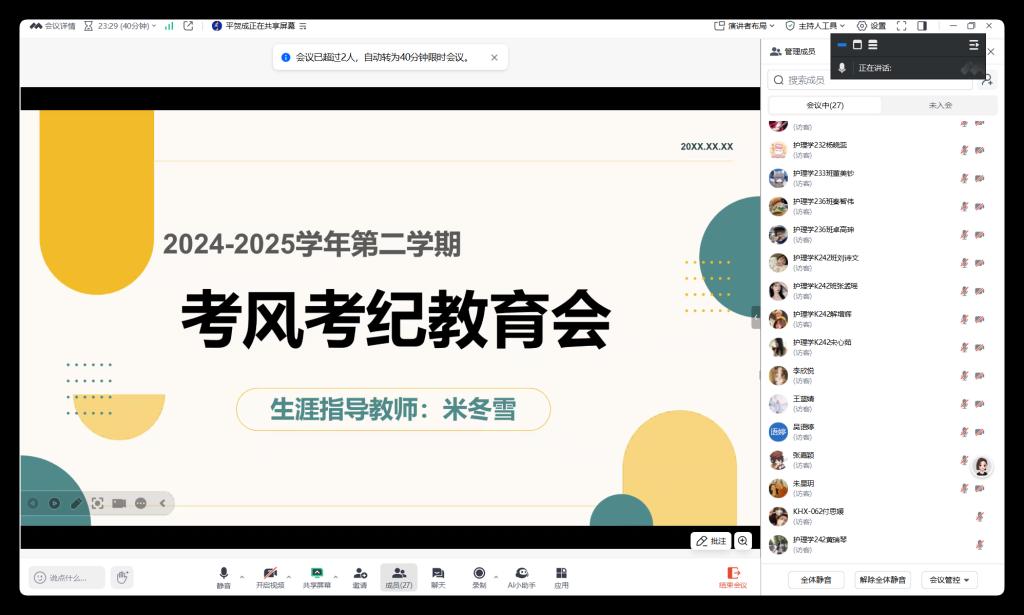
Task: Open the AI小助手 assistant
Action: click(521, 576)
